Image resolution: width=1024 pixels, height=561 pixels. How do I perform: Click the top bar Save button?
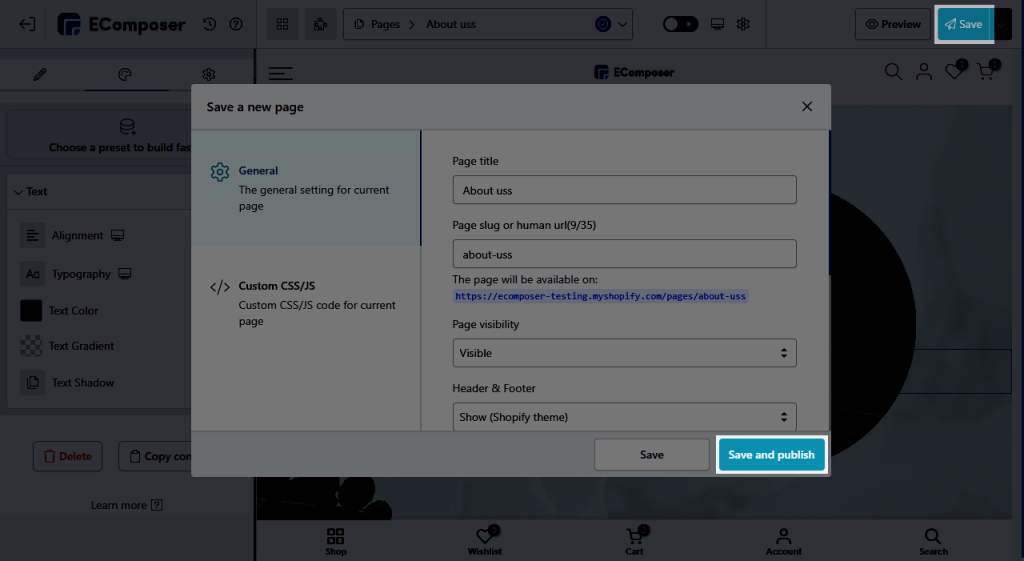coord(964,24)
